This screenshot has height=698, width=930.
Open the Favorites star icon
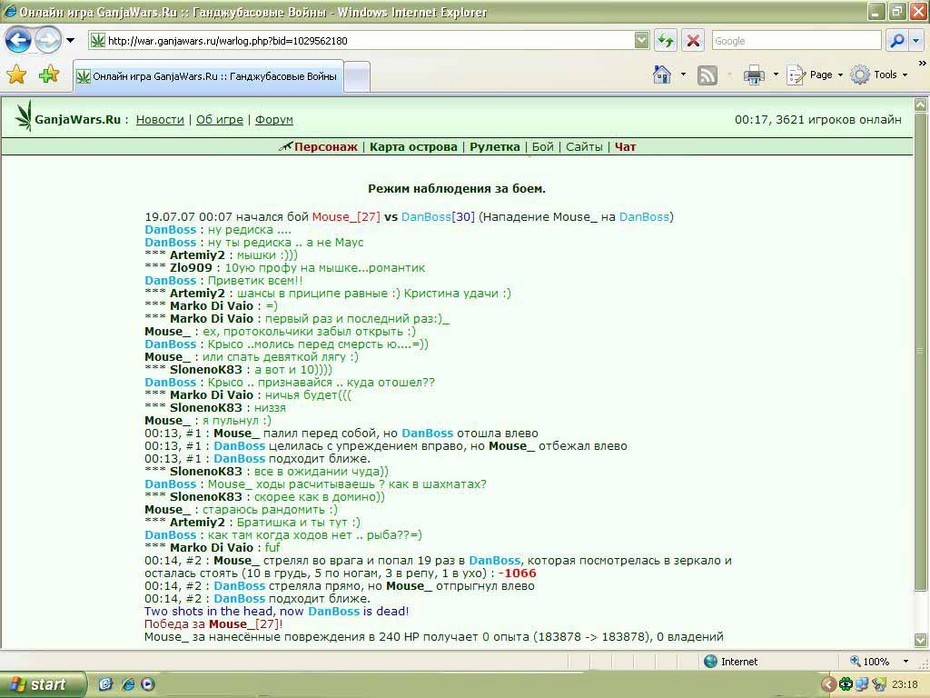(17, 75)
